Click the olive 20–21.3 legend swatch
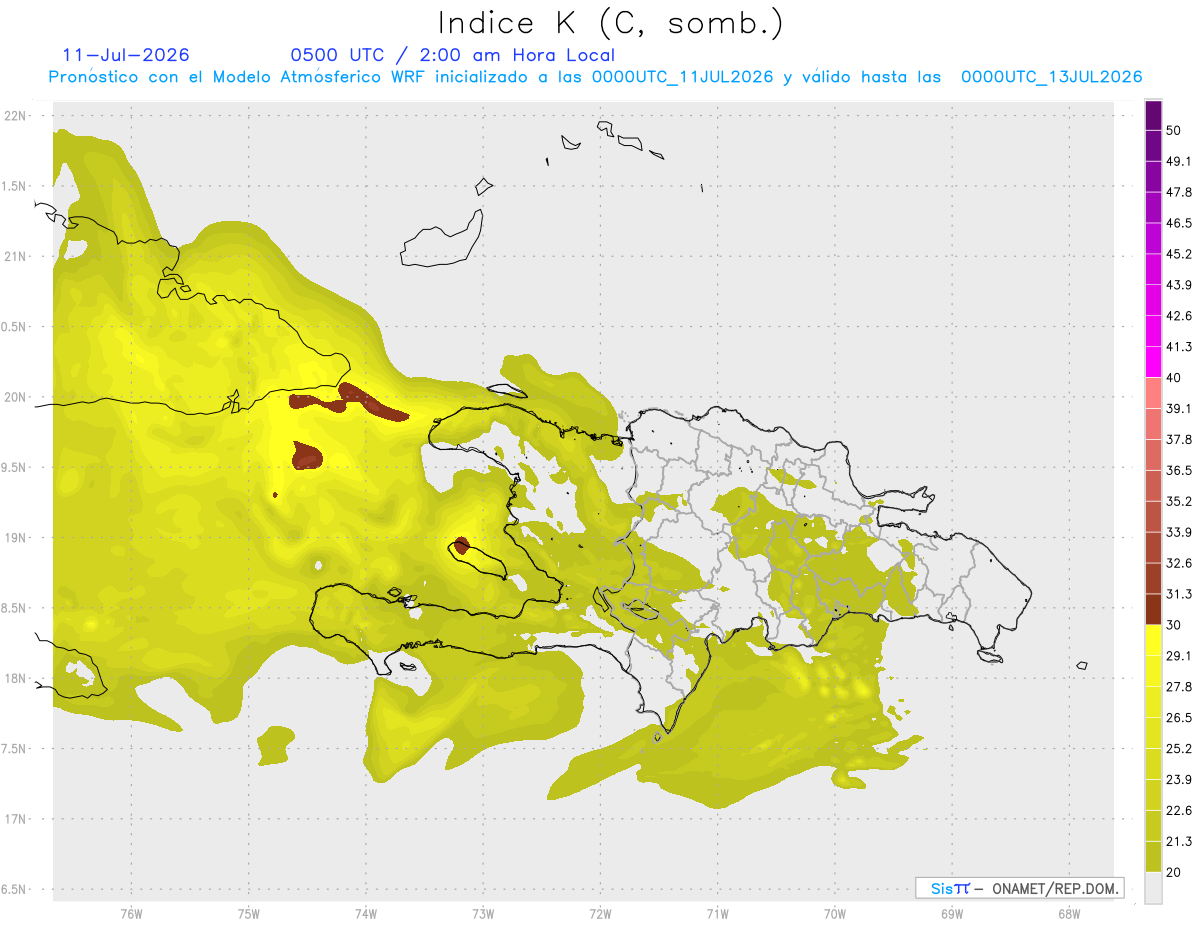This screenshot has height=927, width=1200. (1153, 857)
